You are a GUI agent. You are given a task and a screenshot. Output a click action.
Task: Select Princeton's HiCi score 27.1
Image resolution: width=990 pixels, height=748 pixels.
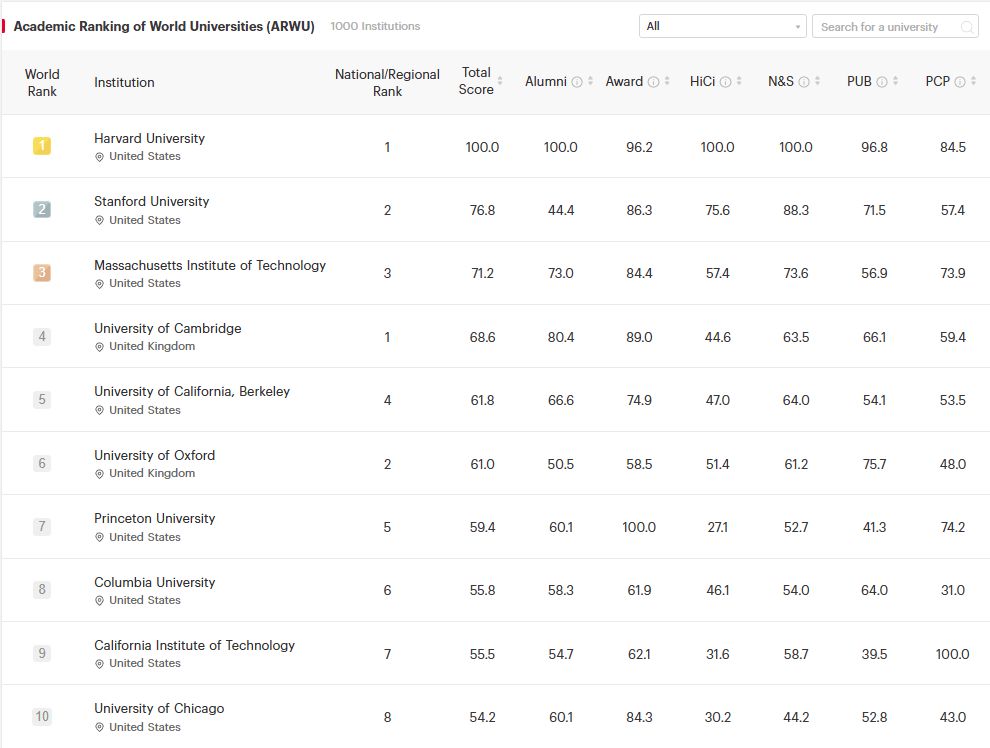click(717, 527)
